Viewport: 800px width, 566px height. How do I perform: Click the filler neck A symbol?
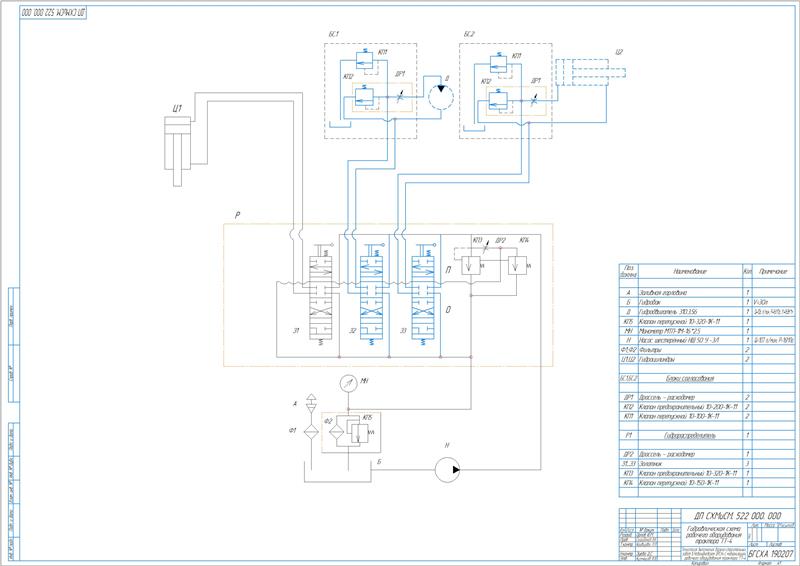[310, 403]
